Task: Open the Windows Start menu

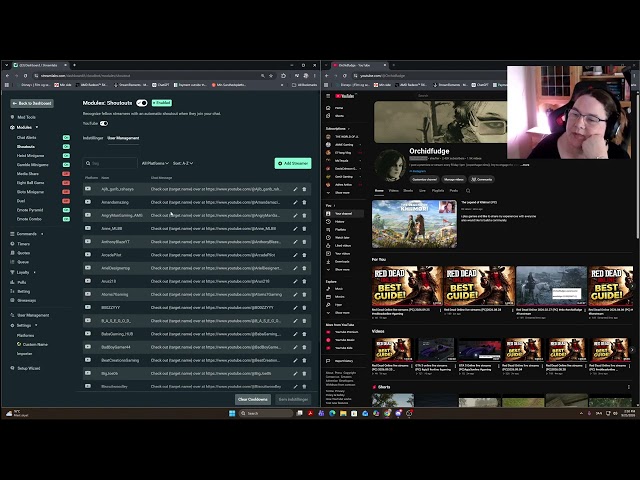Action: 232,413
